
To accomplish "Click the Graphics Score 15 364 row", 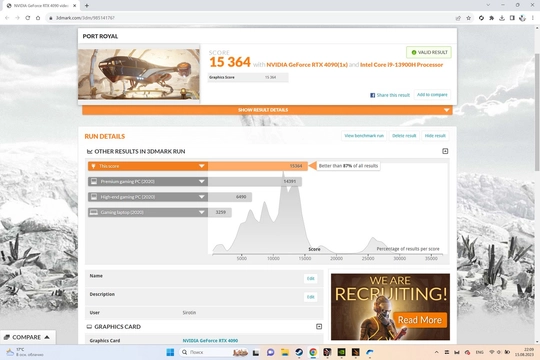I will click(248, 78).
